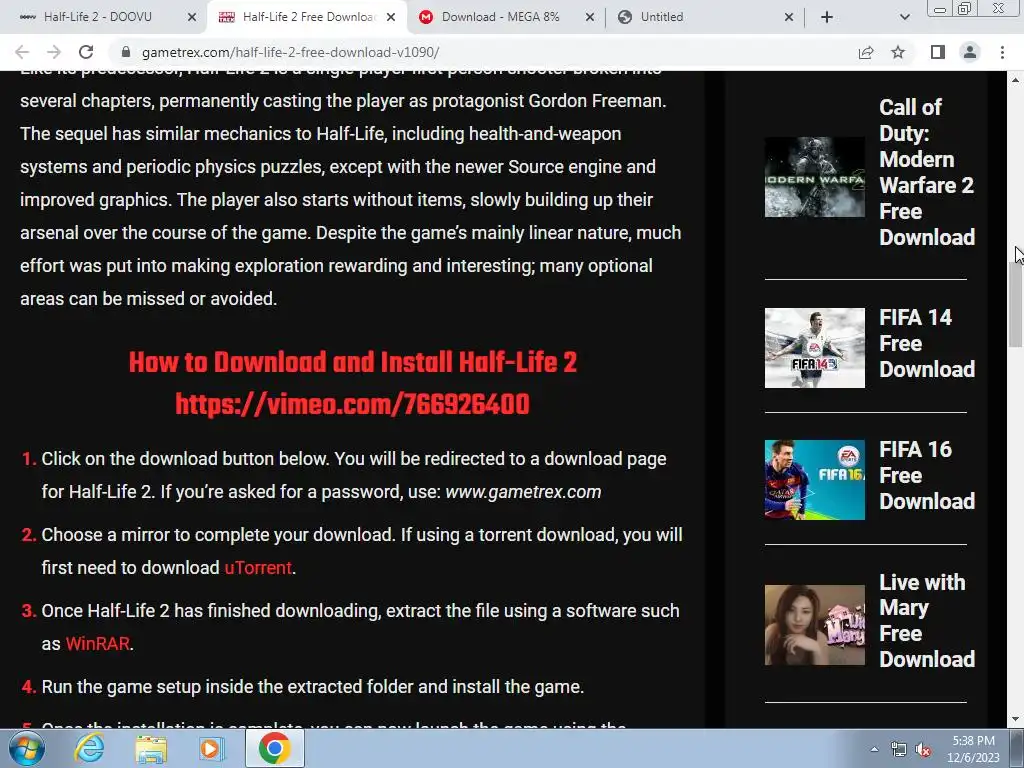Click the scrollbar up arrow
Screen dimensions: 1024x768
(1016, 80)
